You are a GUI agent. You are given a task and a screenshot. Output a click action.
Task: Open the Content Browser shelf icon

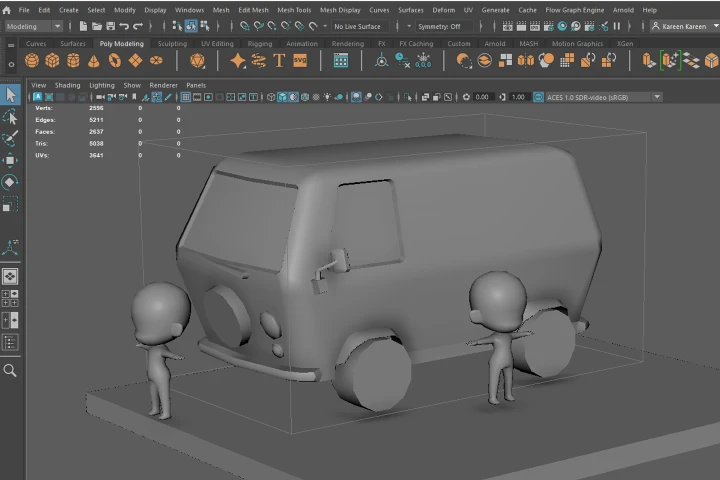point(341,61)
